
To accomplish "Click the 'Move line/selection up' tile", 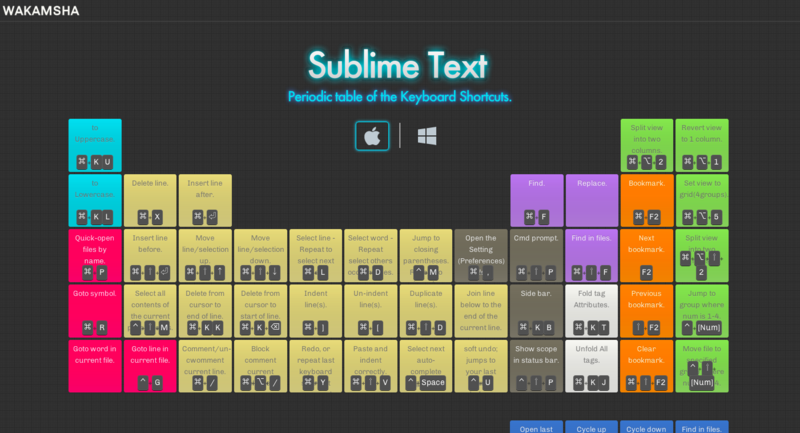I will click(x=205, y=256).
